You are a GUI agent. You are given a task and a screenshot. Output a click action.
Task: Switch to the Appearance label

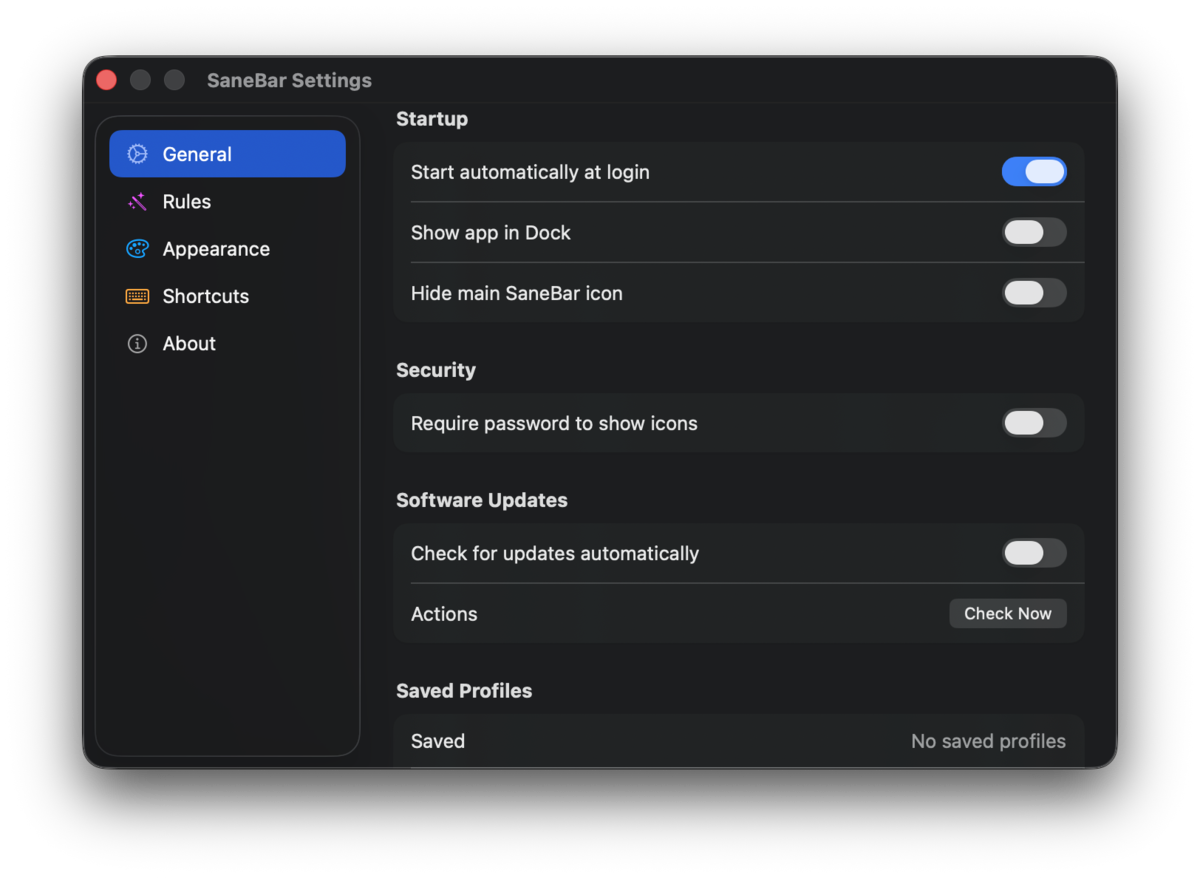216,249
